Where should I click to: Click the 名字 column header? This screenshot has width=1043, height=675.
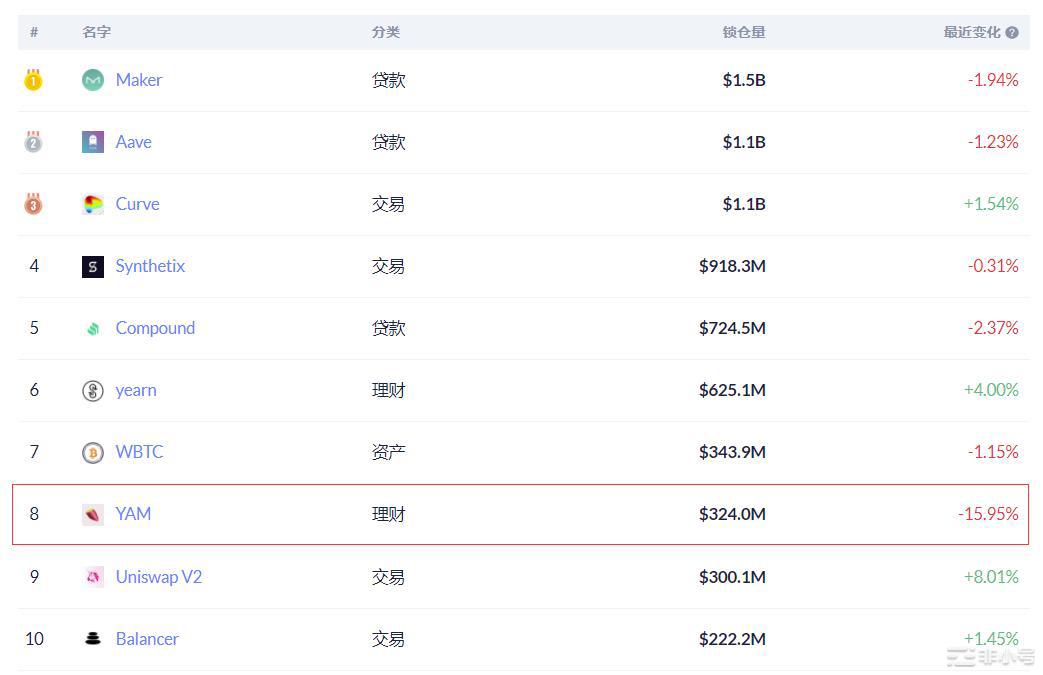[x=96, y=32]
